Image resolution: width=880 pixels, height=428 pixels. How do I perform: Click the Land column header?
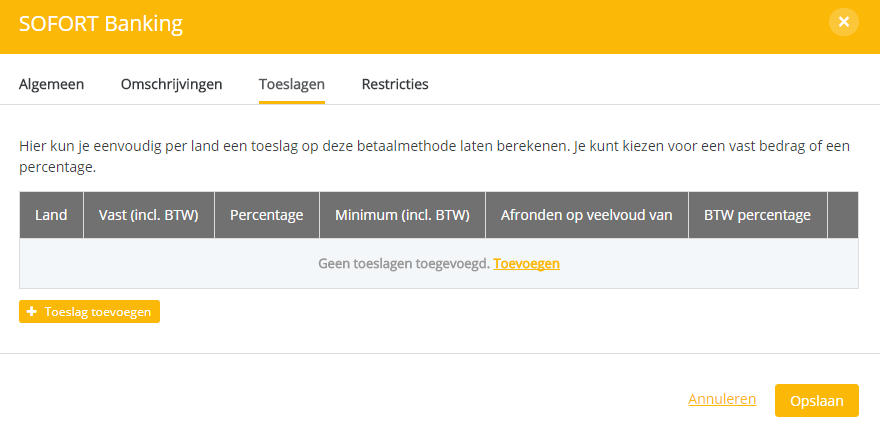pyautogui.click(x=51, y=215)
